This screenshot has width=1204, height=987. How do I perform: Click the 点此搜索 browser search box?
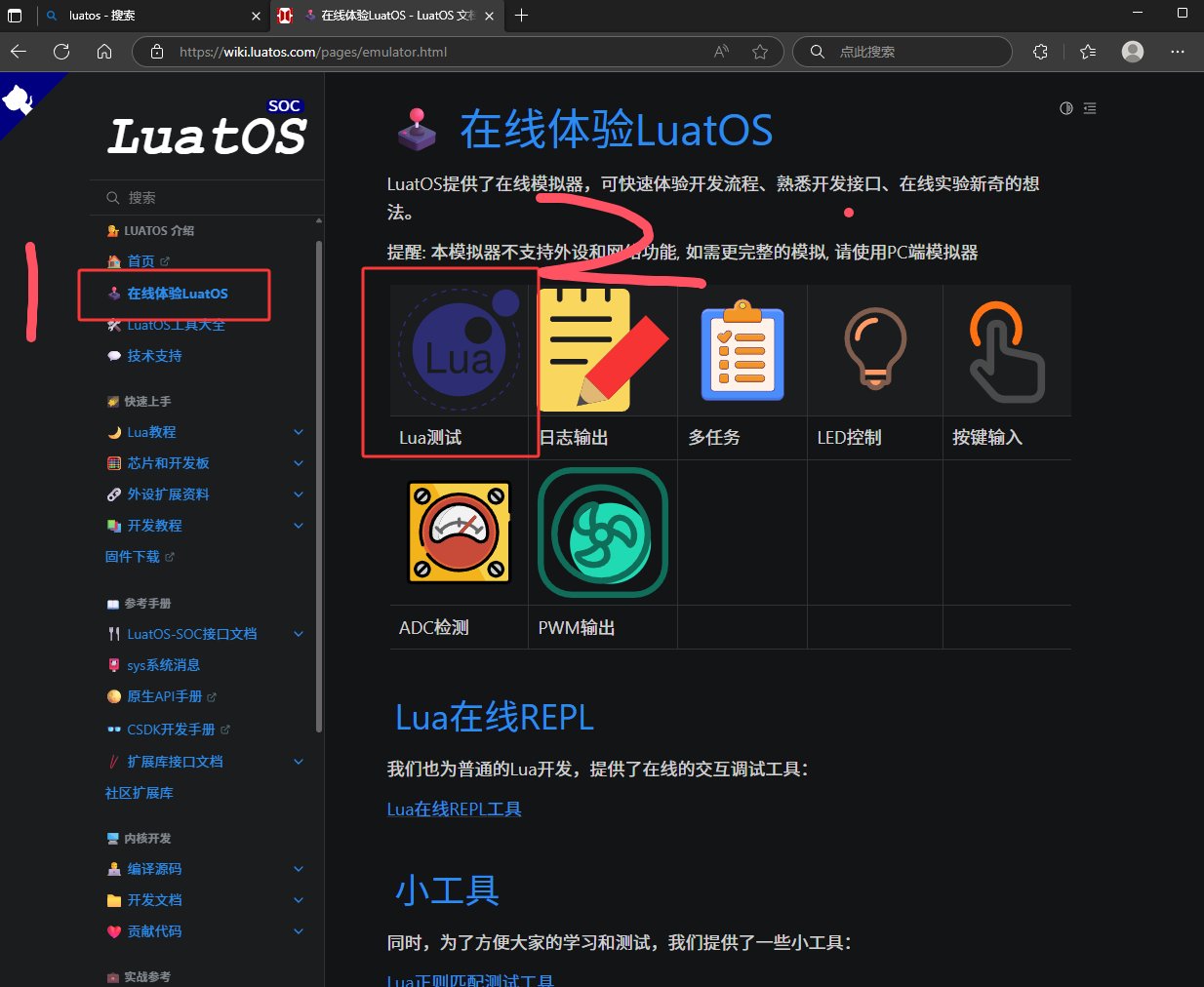(x=903, y=52)
